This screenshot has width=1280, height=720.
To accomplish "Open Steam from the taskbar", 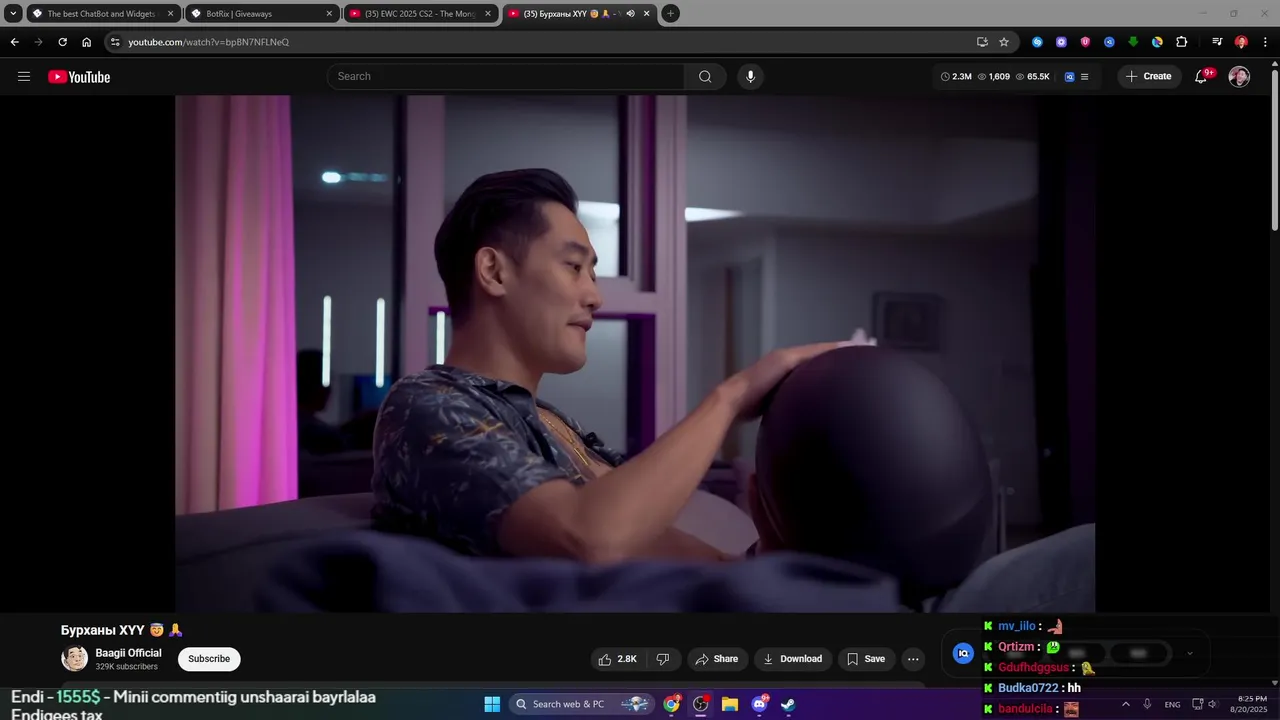I will (x=788, y=704).
